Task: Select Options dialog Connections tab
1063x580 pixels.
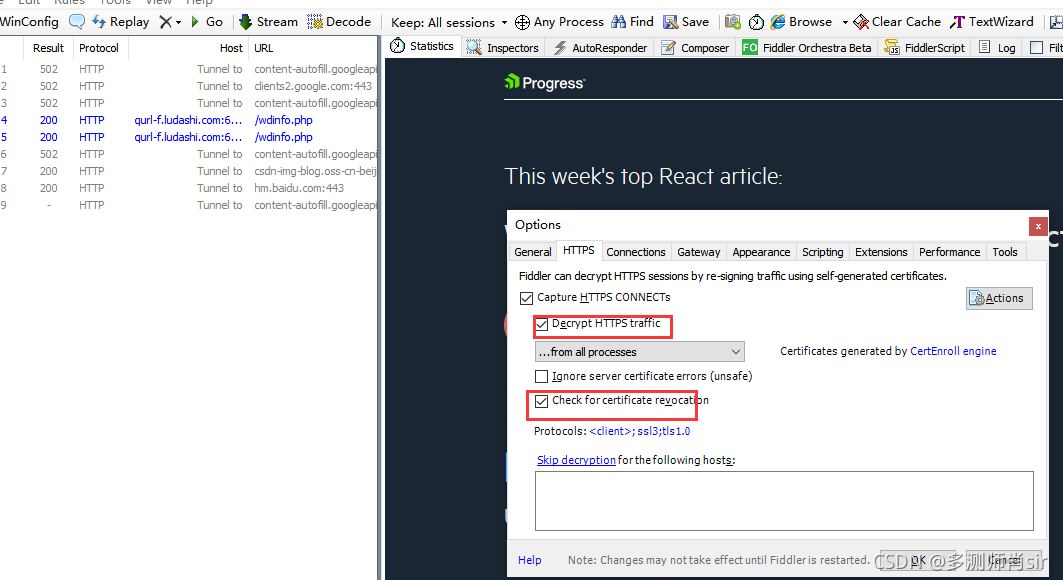Action: tap(636, 252)
